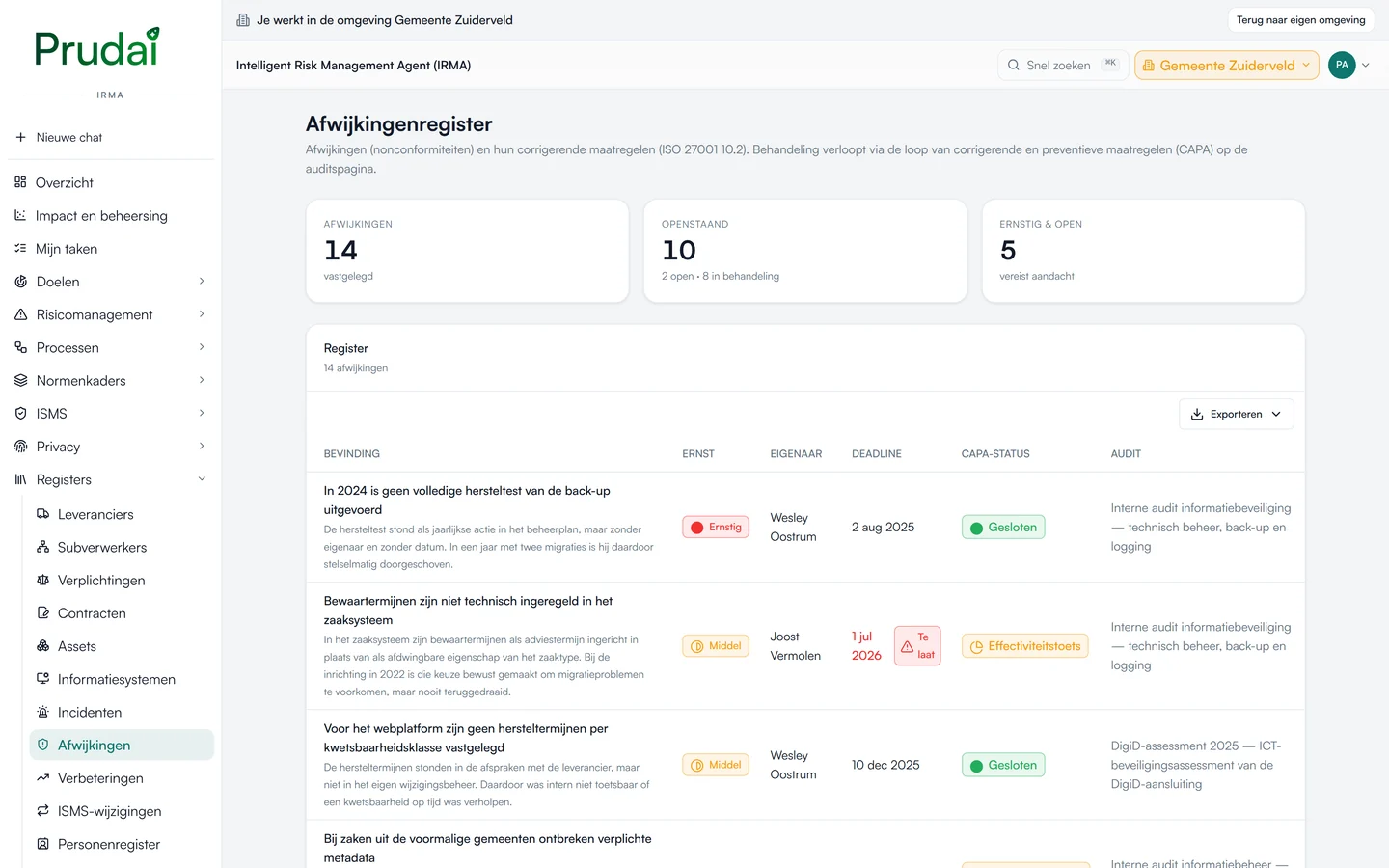This screenshot has height=868, width=1389.
Task: Open the user menu chevron beside PA avatar
Action: 1365,66
